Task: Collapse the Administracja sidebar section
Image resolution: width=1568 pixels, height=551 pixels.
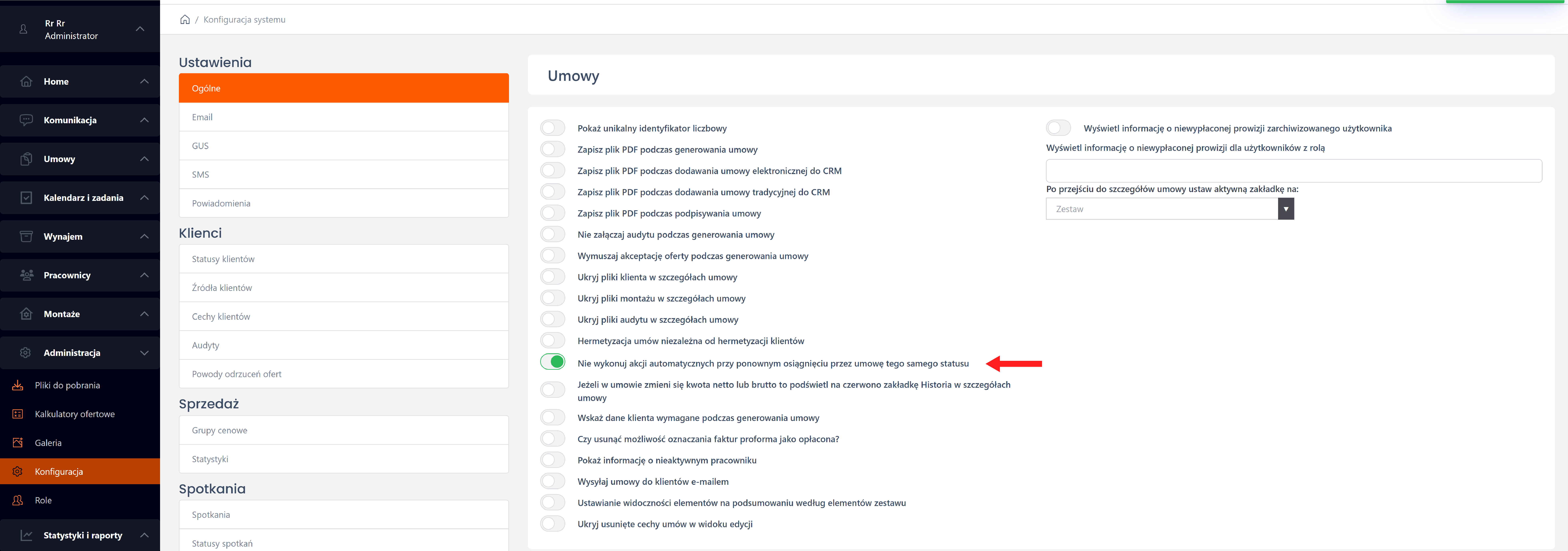Action: pyautogui.click(x=144, y=353)
